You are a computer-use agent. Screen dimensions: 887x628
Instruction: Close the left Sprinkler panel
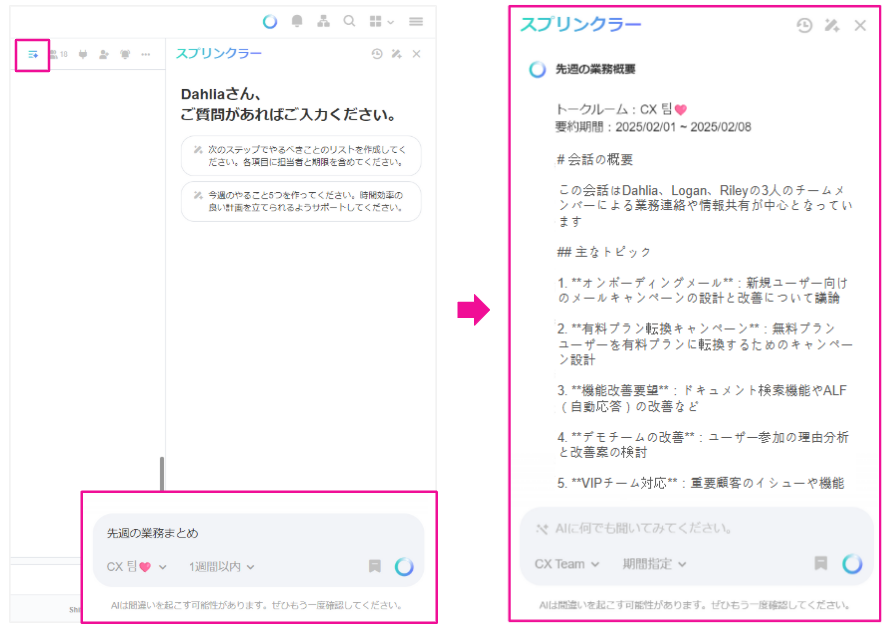(x=416, y=54)
